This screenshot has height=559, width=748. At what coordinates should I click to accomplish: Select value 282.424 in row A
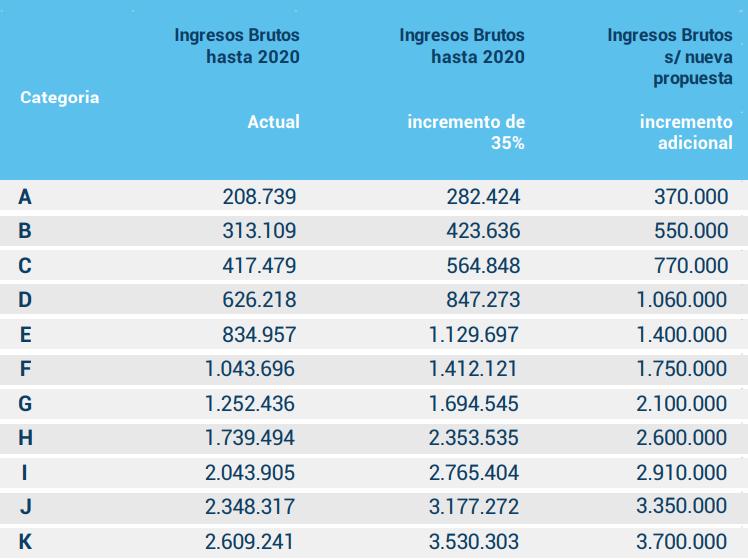(x=483, y=197)
